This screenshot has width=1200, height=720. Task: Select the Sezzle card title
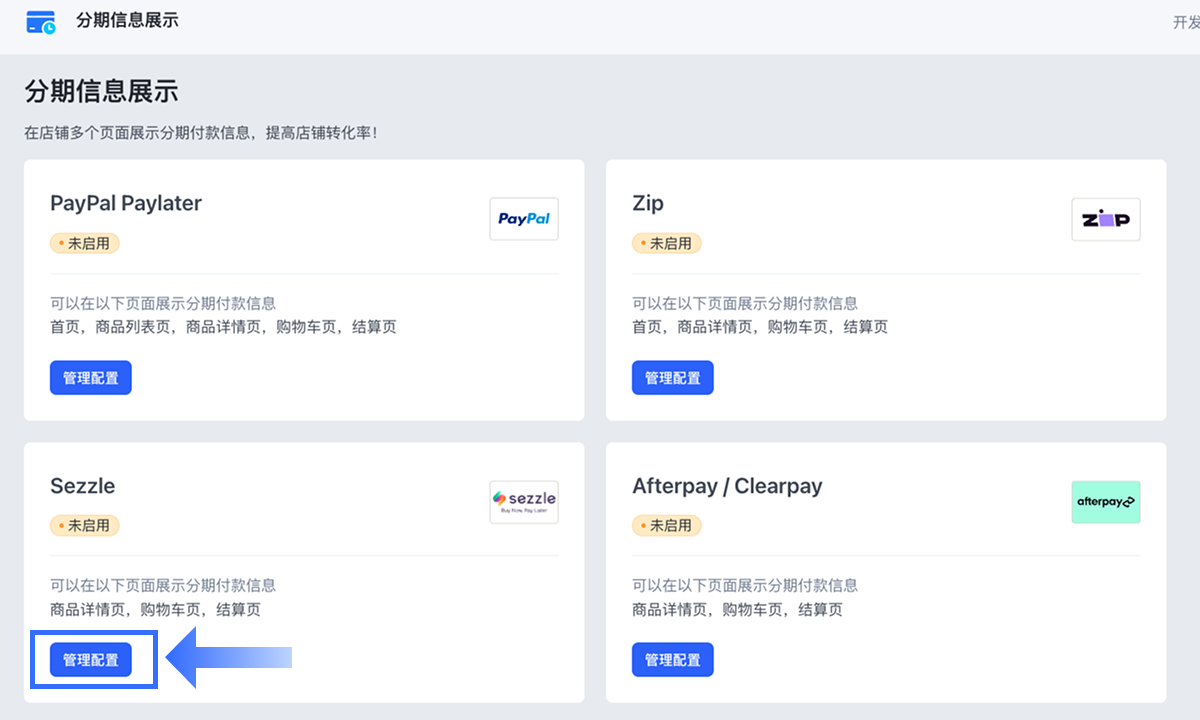point(83,486)
